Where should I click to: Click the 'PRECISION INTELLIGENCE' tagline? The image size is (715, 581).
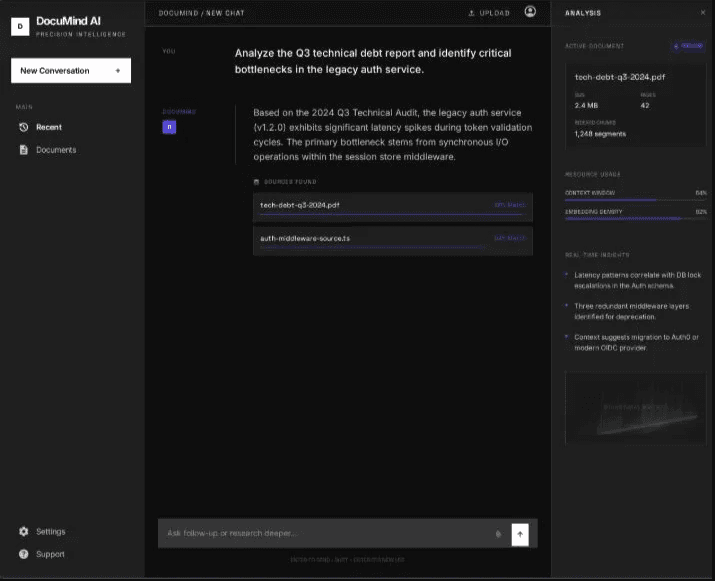click(x=81, y=34)
